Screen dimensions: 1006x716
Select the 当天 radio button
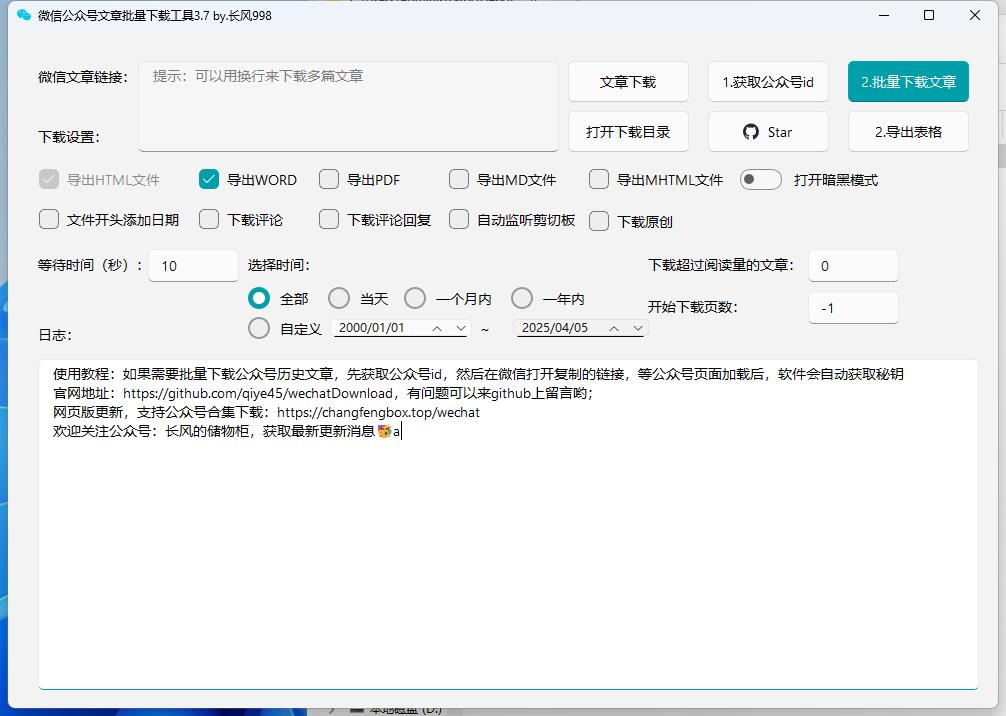339,298
